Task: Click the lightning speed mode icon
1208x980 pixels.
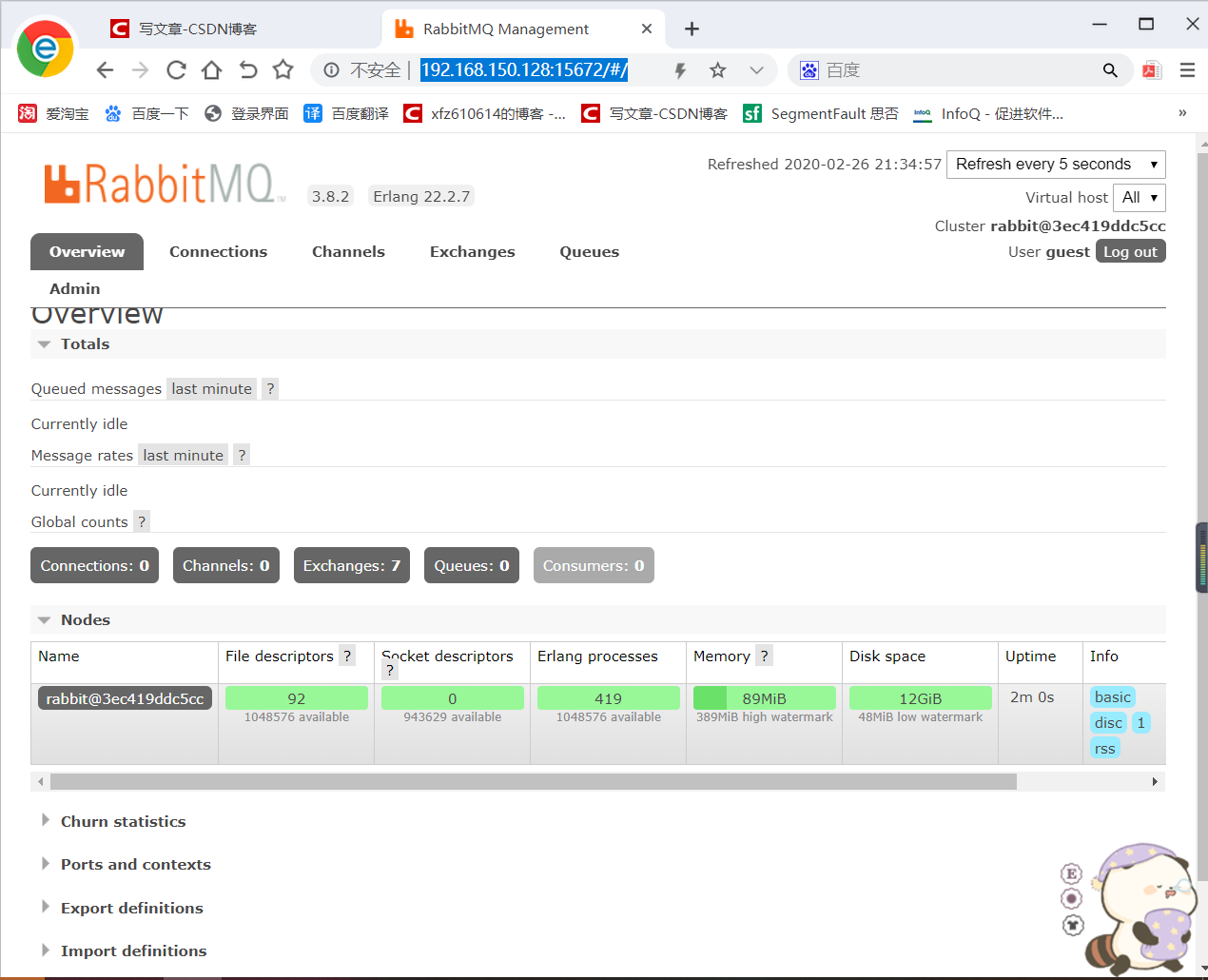Action: (x=680, y=69)
